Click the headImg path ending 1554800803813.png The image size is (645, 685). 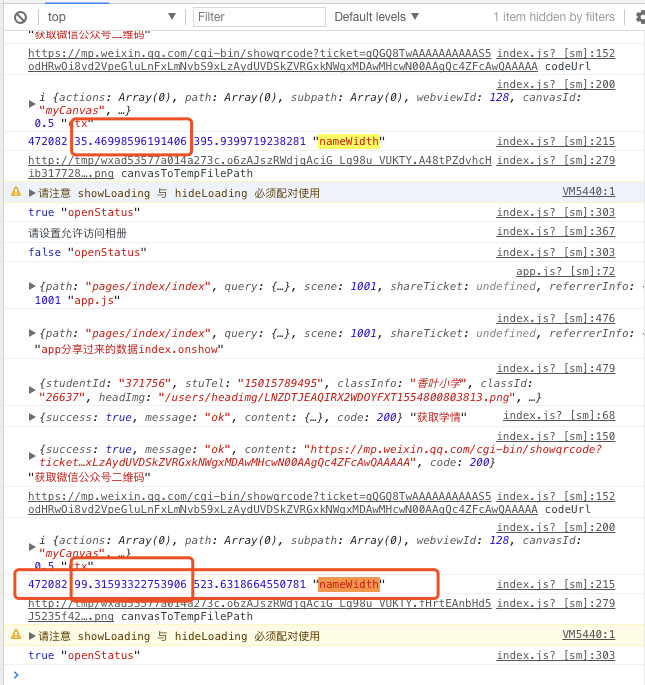click(x=337, y=397)
